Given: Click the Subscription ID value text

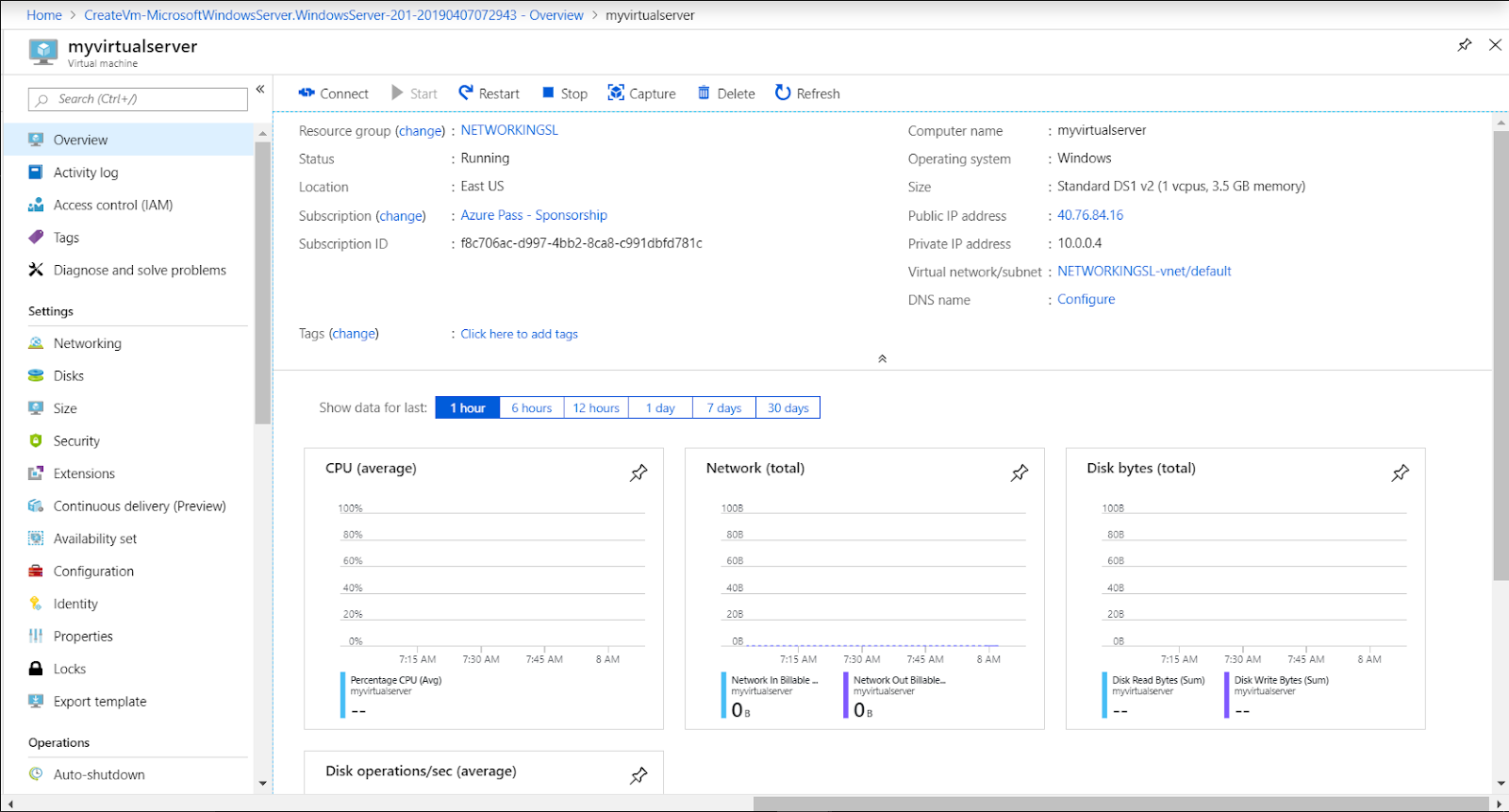Looking at the screenshot, I should tap(581, 243).
